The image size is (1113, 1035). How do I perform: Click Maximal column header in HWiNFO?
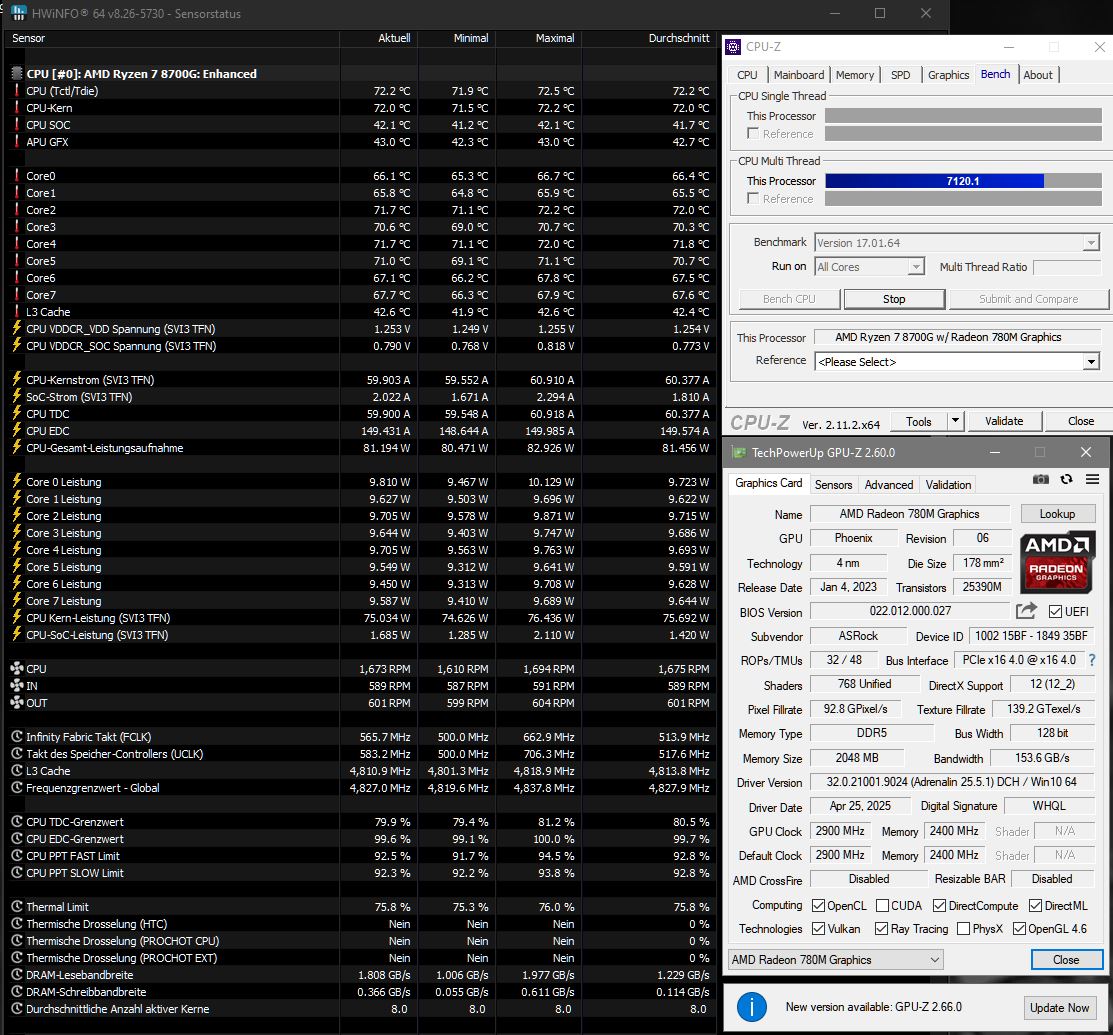(x=555, y=38)
